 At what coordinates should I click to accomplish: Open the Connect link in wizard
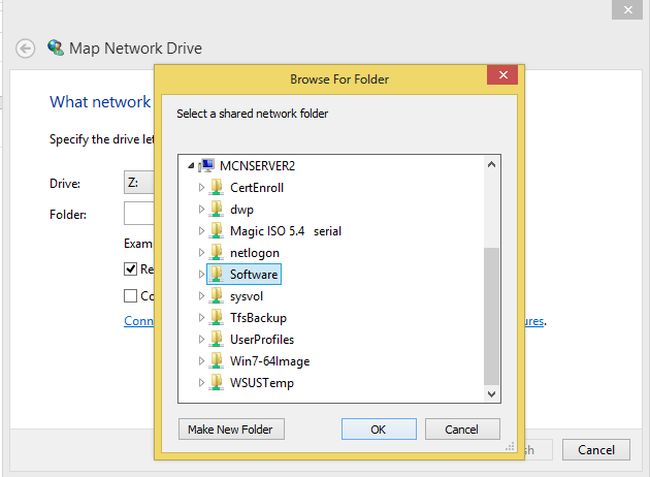point(139,320)
